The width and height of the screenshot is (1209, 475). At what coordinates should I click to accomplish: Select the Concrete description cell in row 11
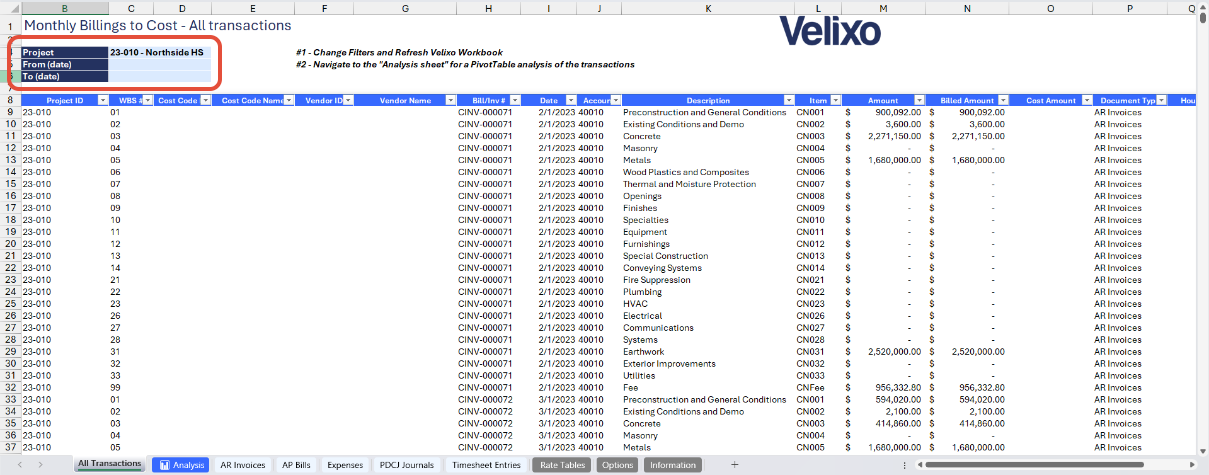(708, 136)
